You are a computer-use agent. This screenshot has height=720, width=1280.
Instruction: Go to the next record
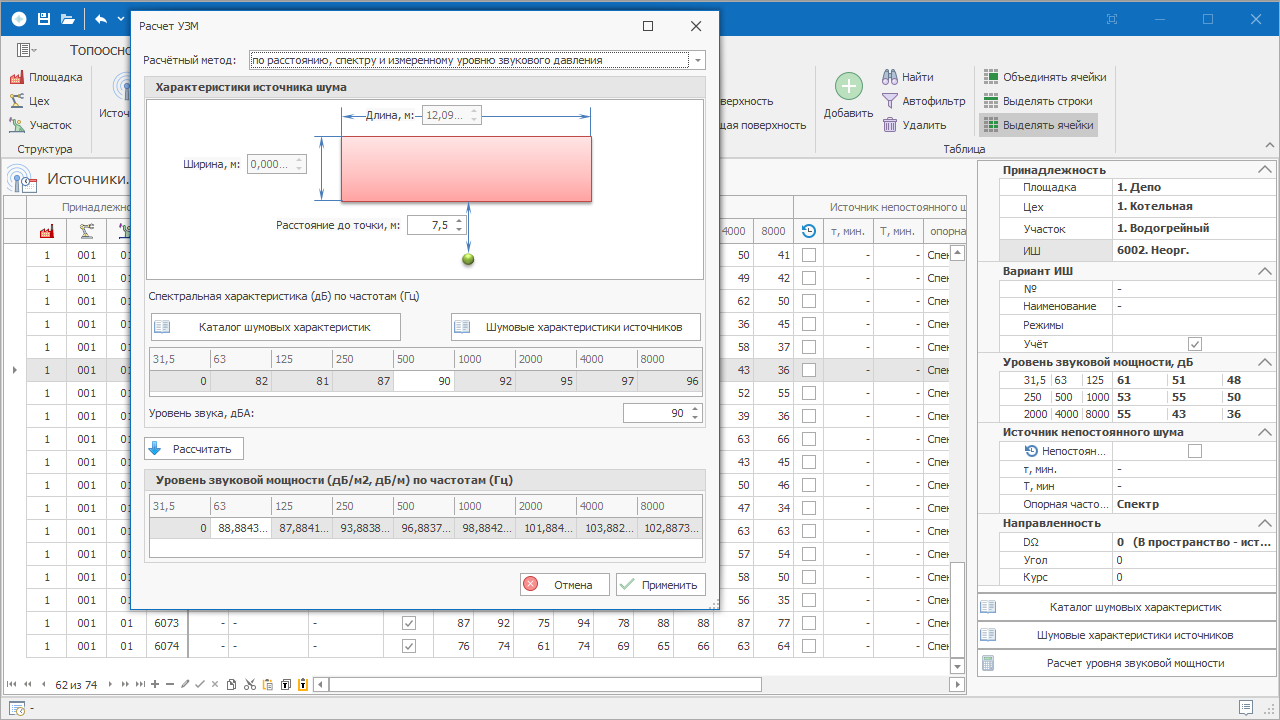[109, 685]
